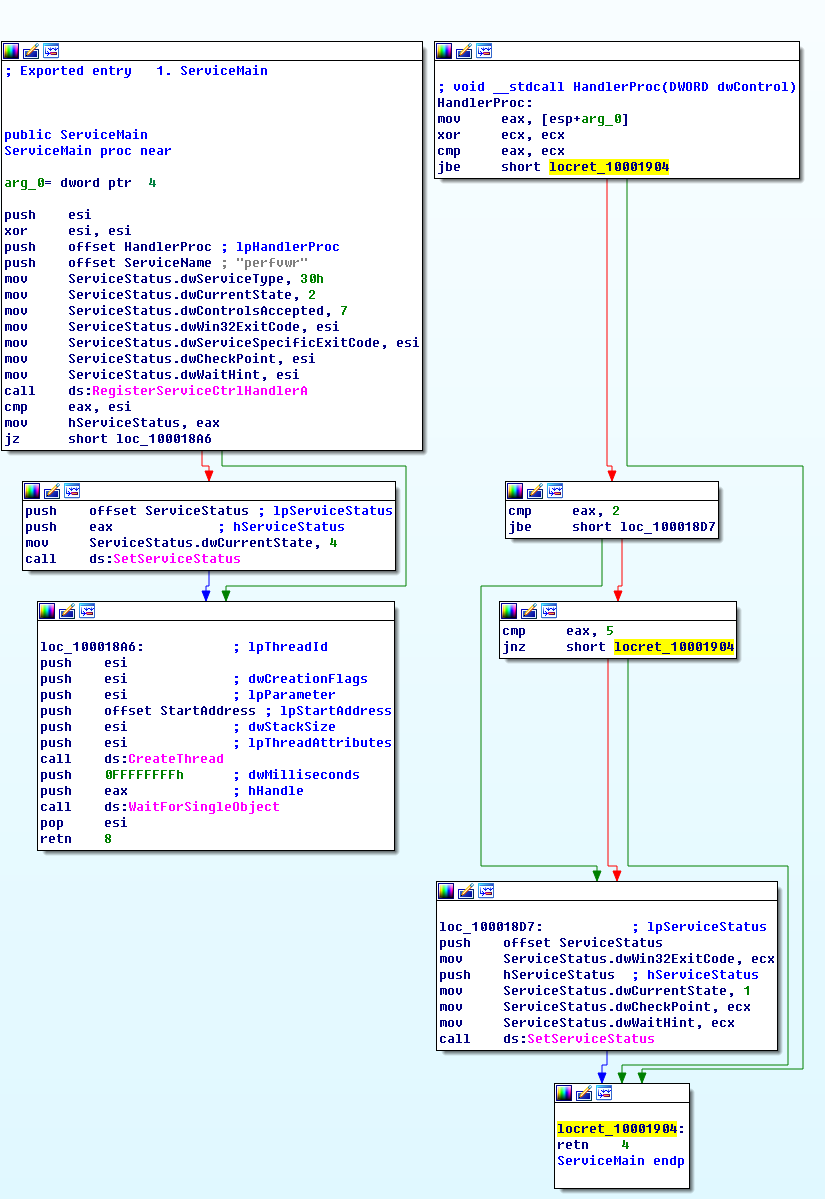Click the color icon on the loc_100018A6 block
Screen dimensions: 825x1199
pos(48,611)
